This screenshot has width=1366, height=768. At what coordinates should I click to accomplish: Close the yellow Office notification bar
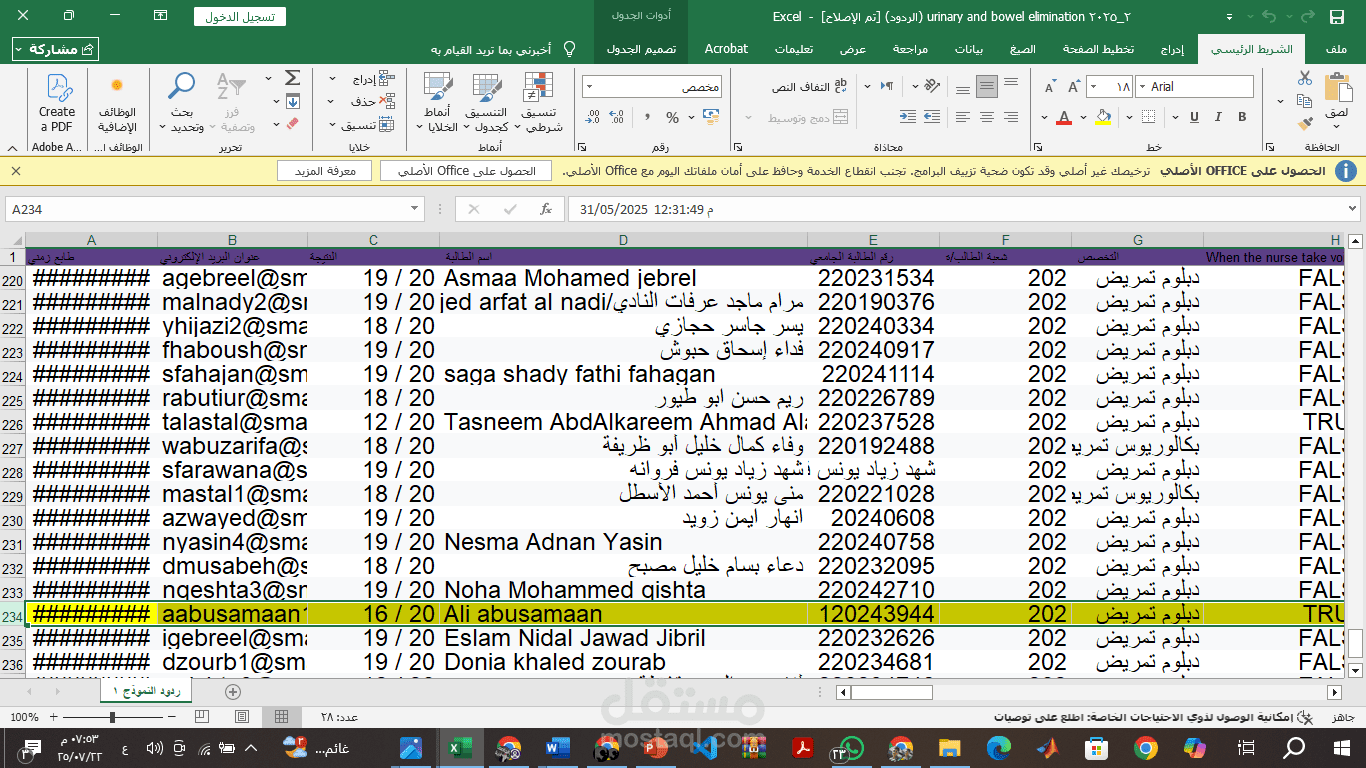pos(16,171)
